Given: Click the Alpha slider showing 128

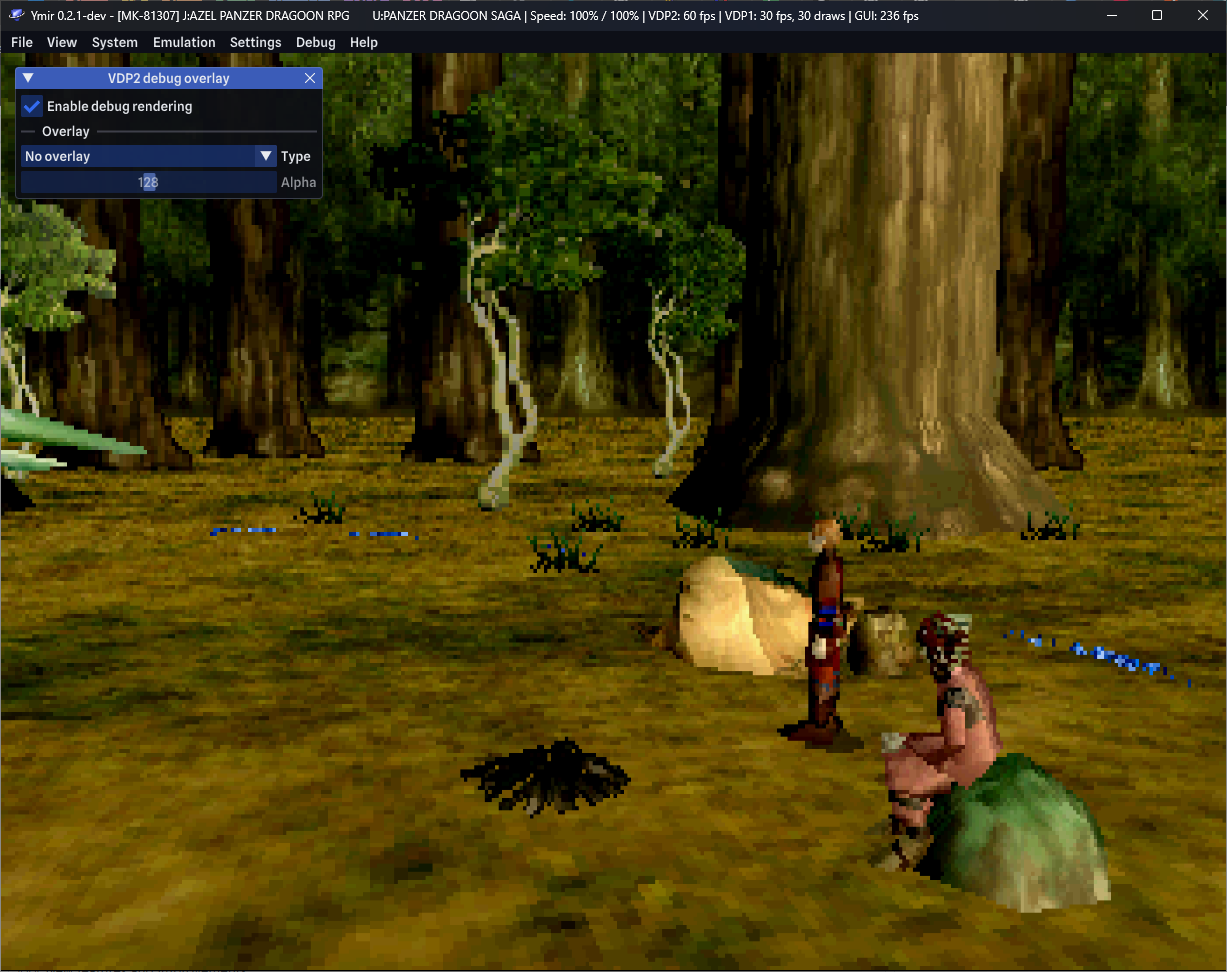Looking at the screenshot, I should pos(148,182).
